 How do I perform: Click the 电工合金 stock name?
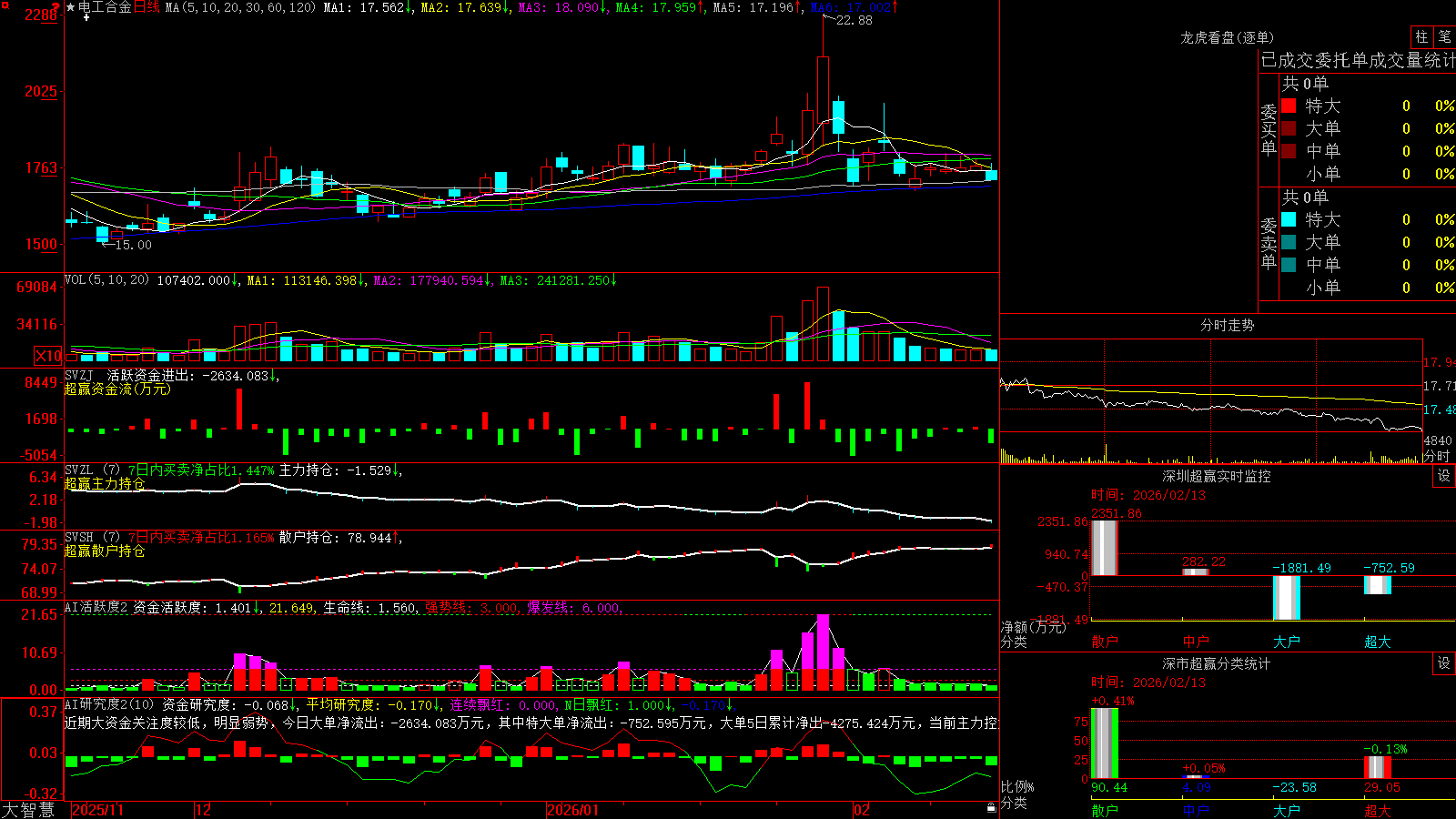(105, 7)
